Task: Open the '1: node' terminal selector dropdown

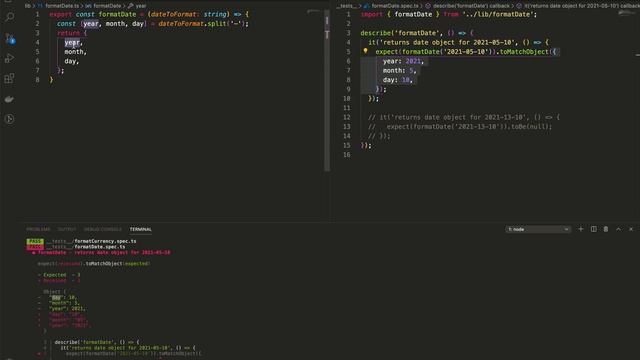Action: click(x=538, y=229)
